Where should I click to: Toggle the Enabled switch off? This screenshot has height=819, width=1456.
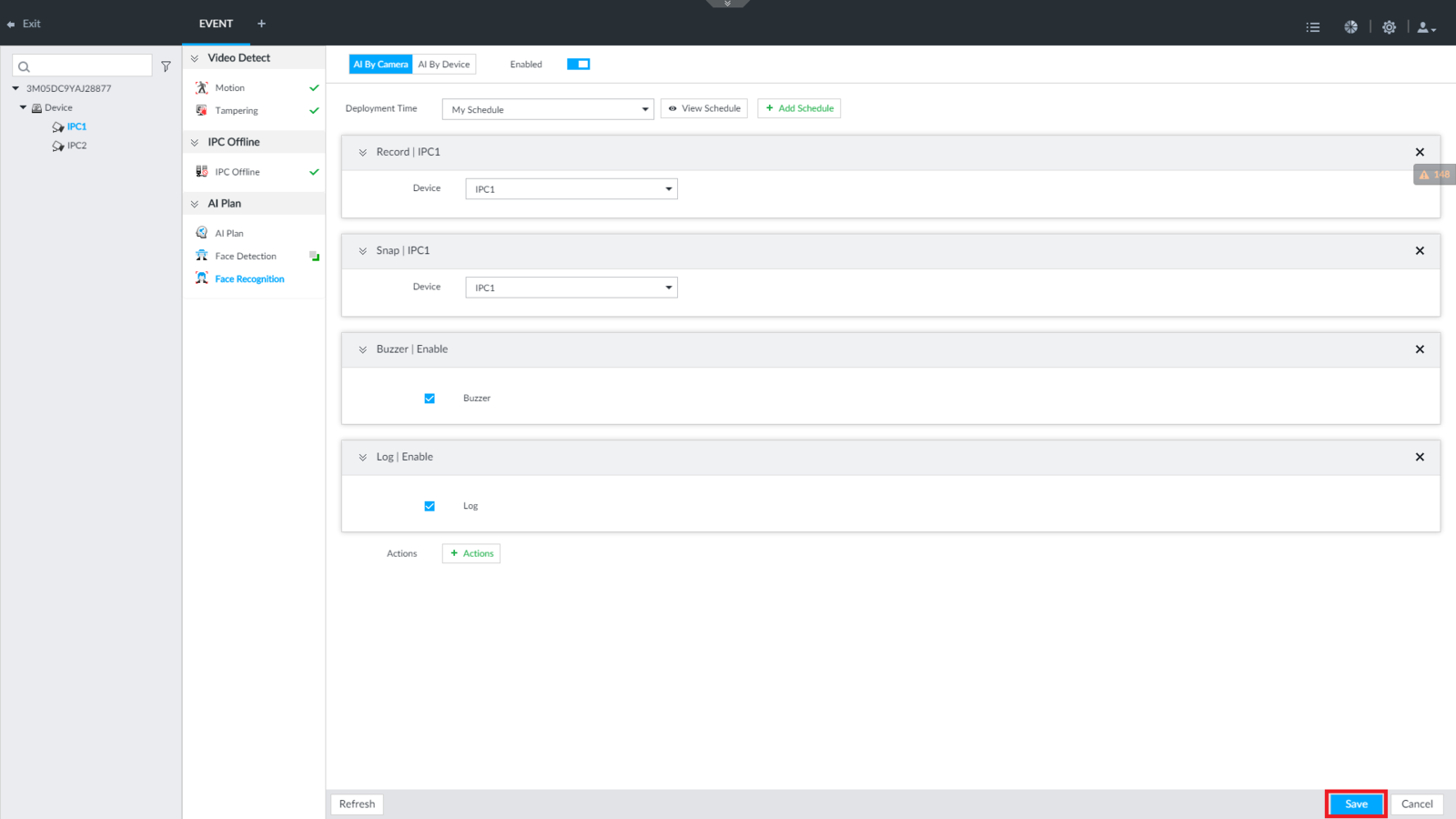pyautogui.click(x=578, y=64)
